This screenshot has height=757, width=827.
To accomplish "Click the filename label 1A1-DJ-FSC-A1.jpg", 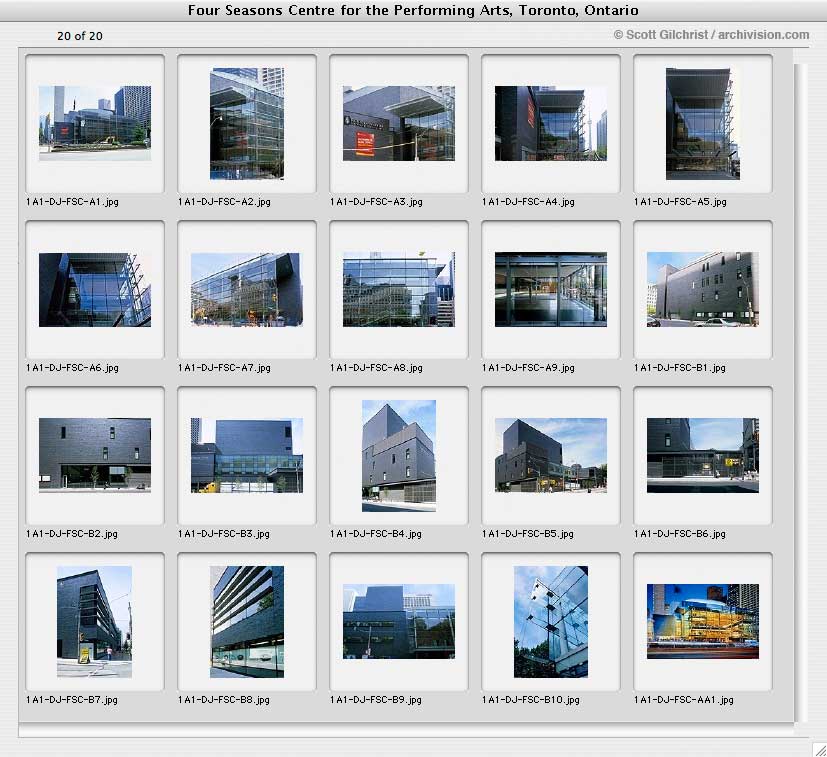I will 72,202.
